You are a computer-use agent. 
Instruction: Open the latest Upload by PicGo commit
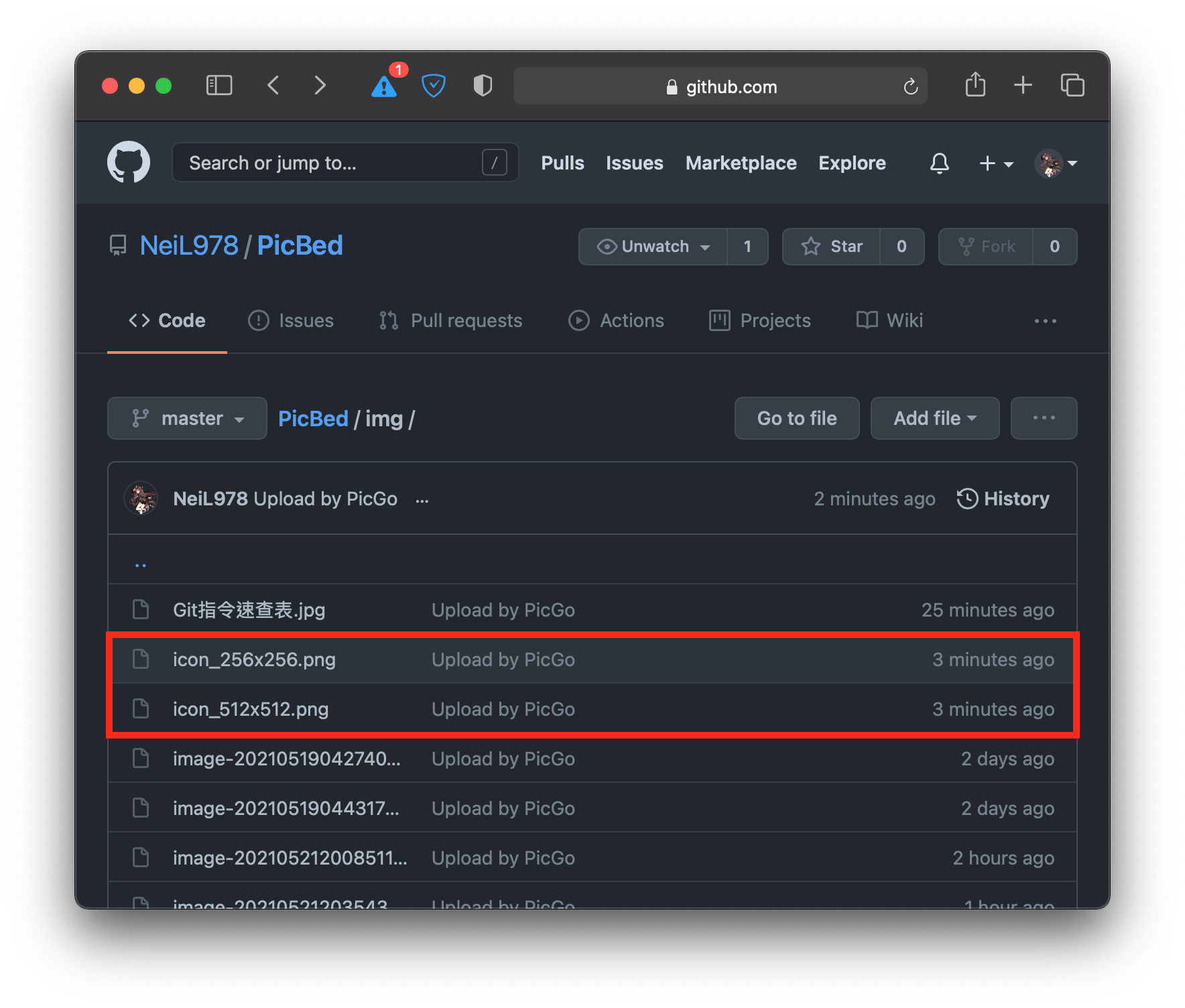tap(326, 499)
